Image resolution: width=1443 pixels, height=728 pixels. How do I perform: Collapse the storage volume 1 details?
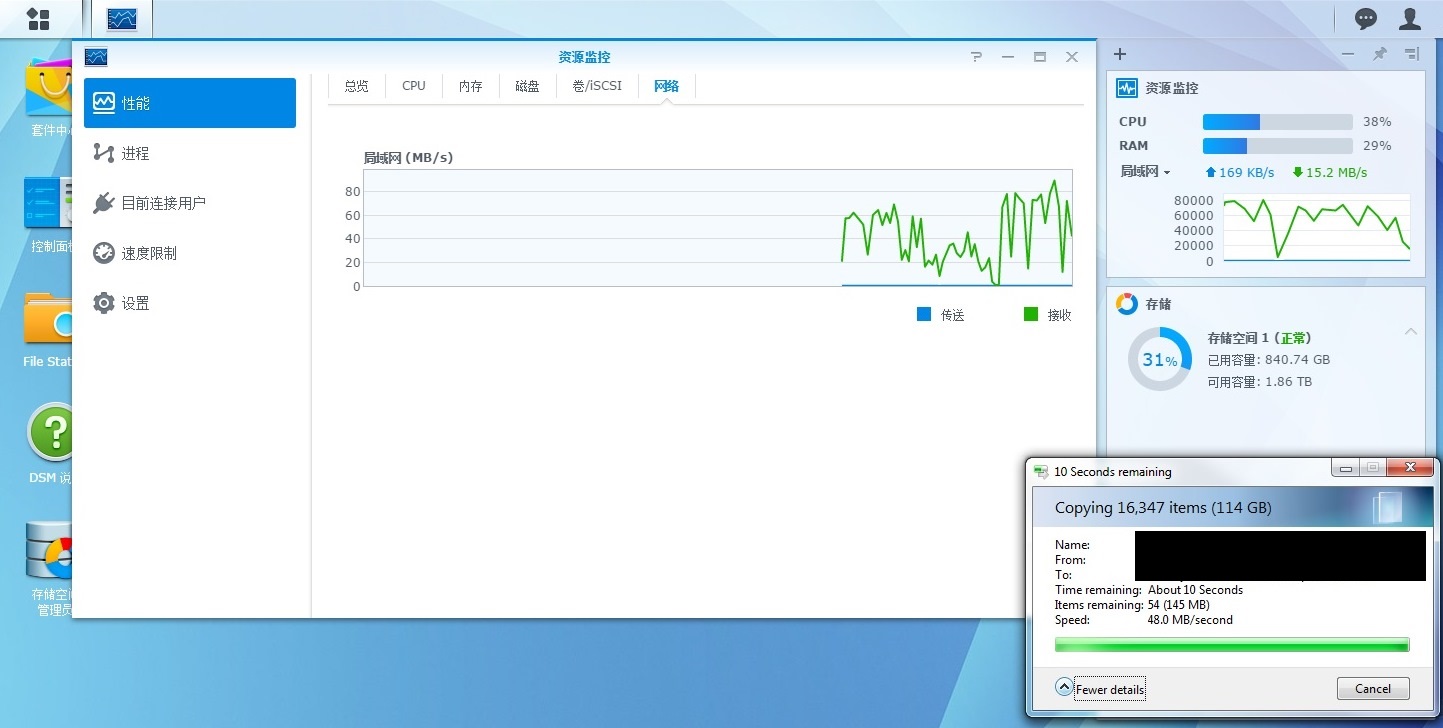1410,332
